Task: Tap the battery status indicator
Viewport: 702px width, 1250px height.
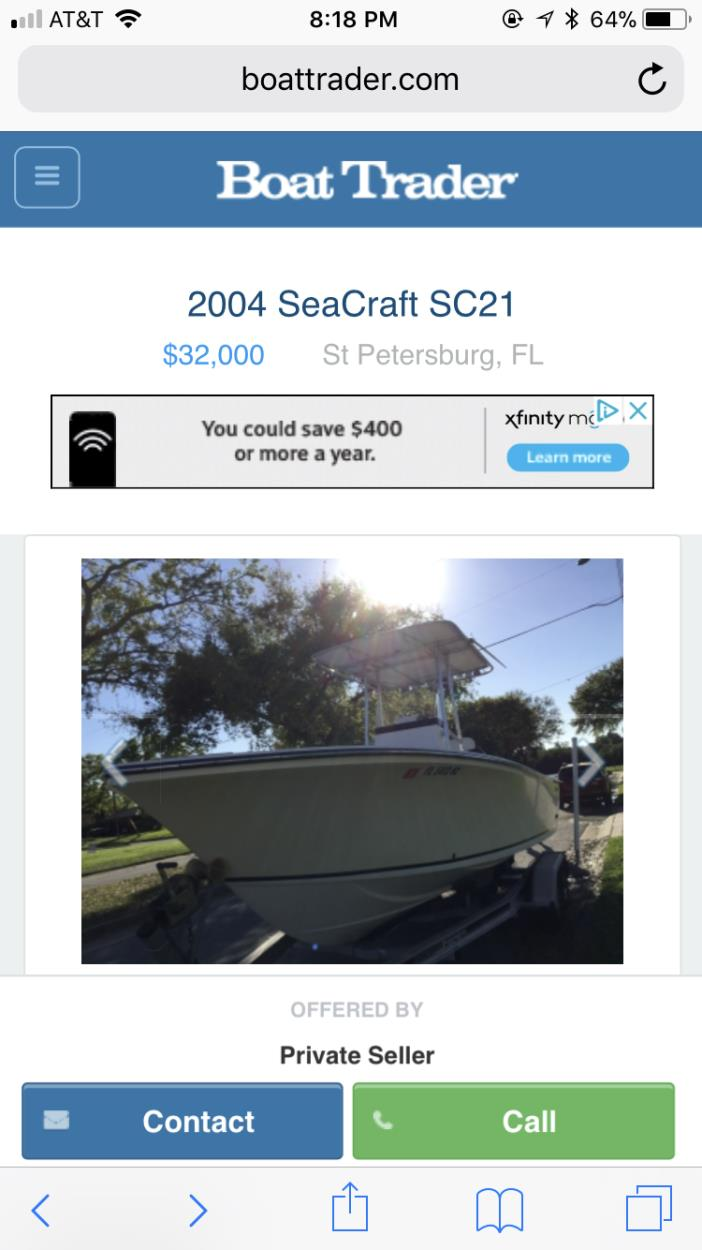Action: click(x=665, y=19)
